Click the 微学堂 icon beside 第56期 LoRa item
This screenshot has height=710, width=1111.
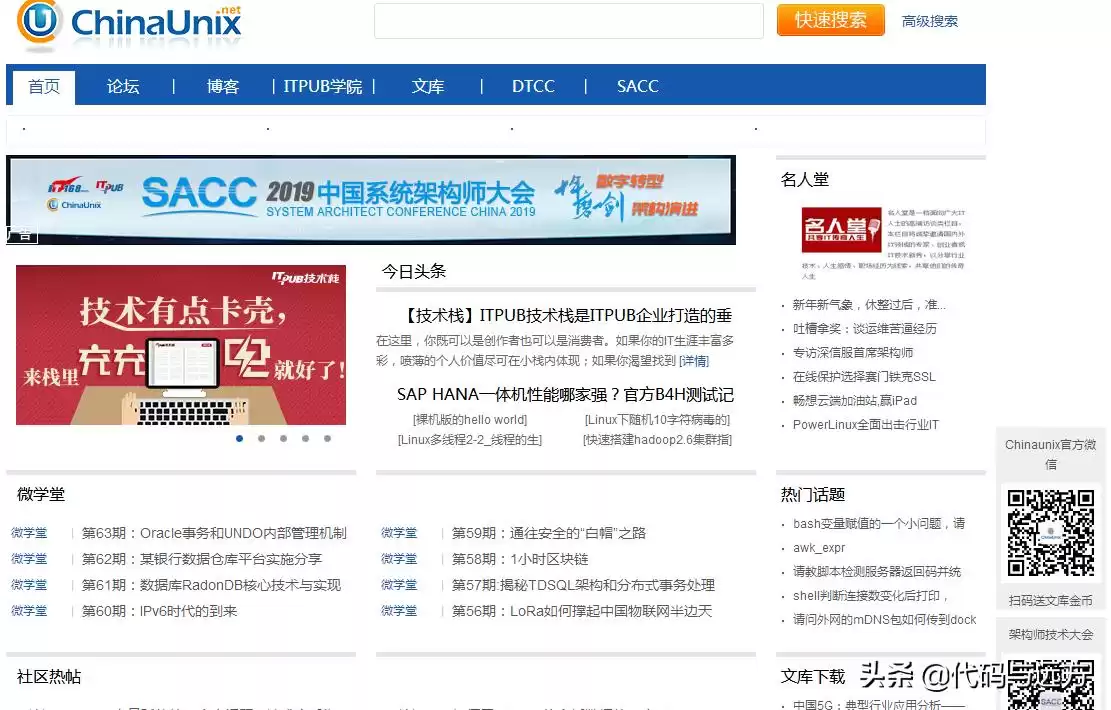[x=400, y=611]
